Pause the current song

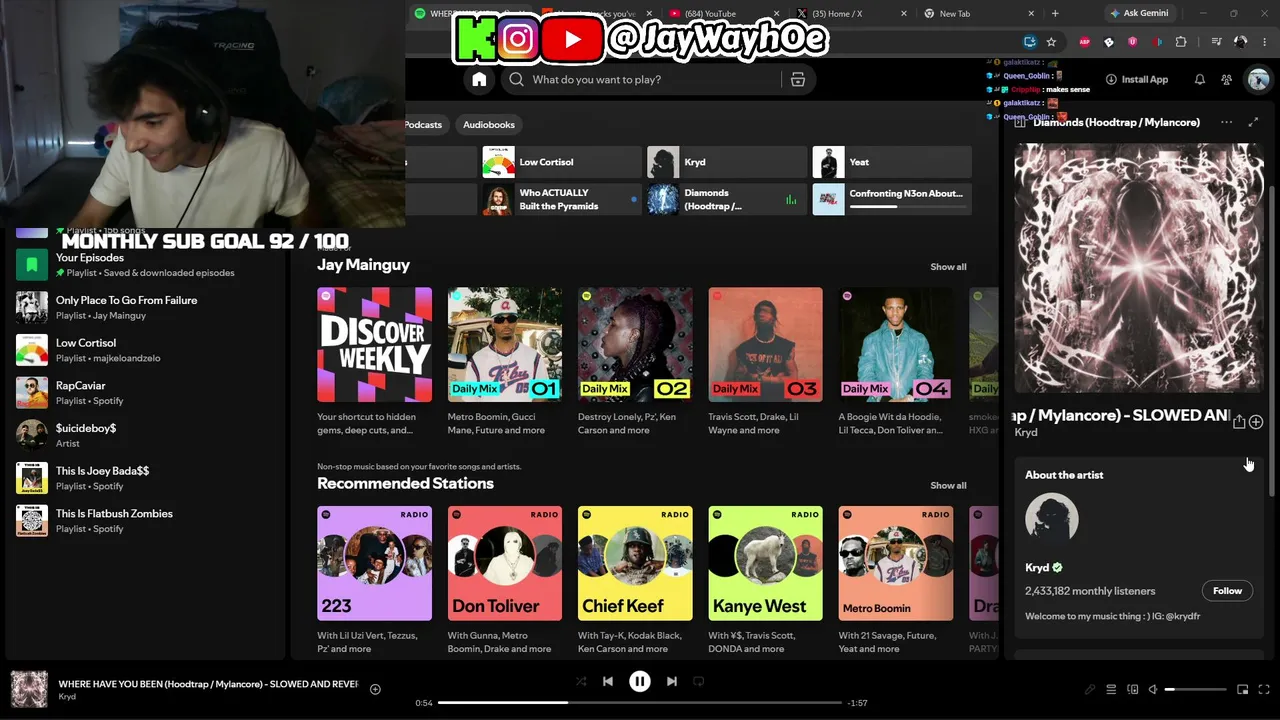(640, 681)
